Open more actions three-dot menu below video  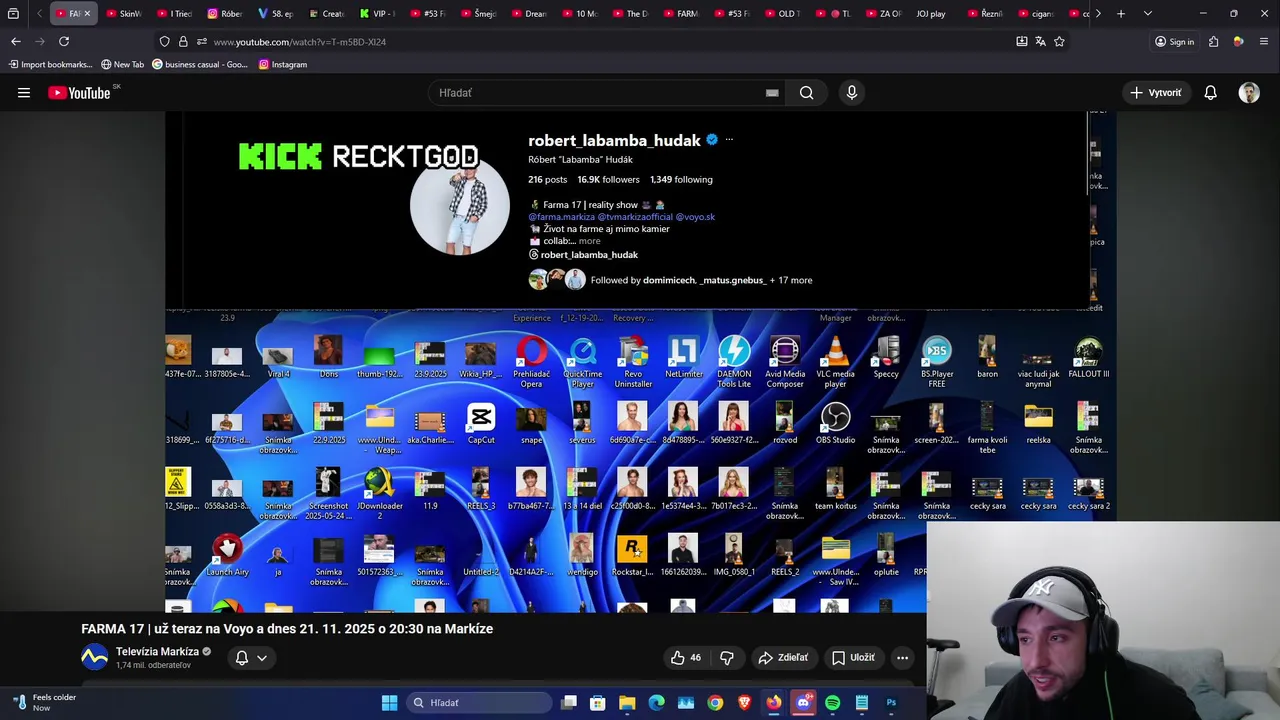(902, 658)
